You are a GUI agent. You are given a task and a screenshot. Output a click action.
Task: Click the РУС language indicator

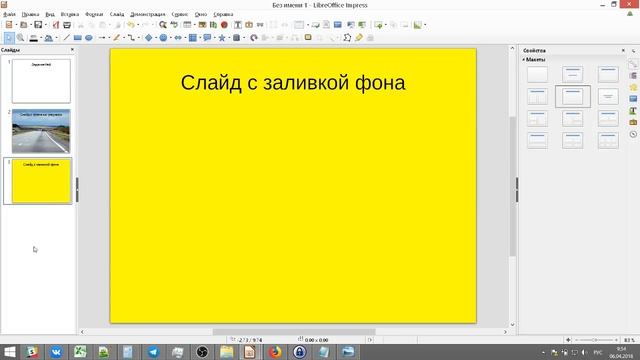598,352
